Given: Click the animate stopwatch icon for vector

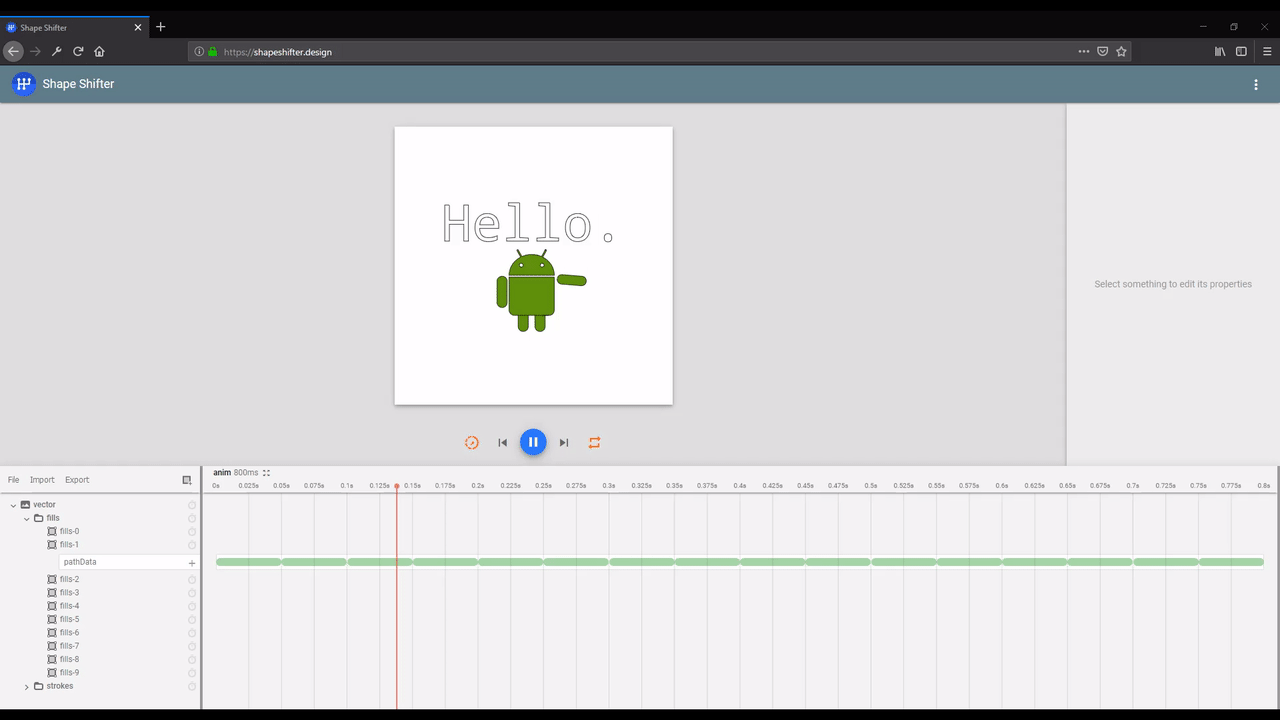Looking at the screenshot, I should point(192,505).
